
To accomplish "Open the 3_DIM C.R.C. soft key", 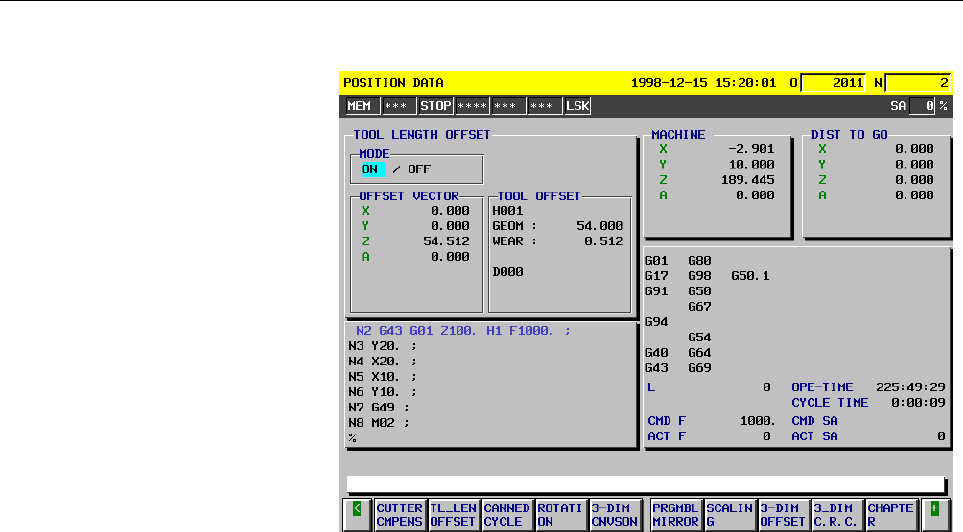I will [x=836, y=515].
